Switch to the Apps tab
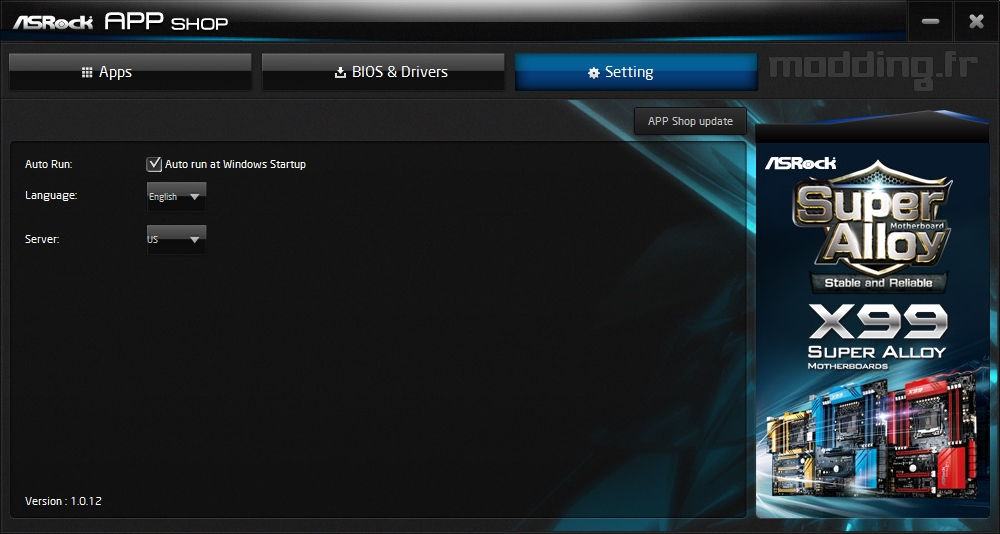This screenshot has height=534, width=1000. tap(130, 72)
